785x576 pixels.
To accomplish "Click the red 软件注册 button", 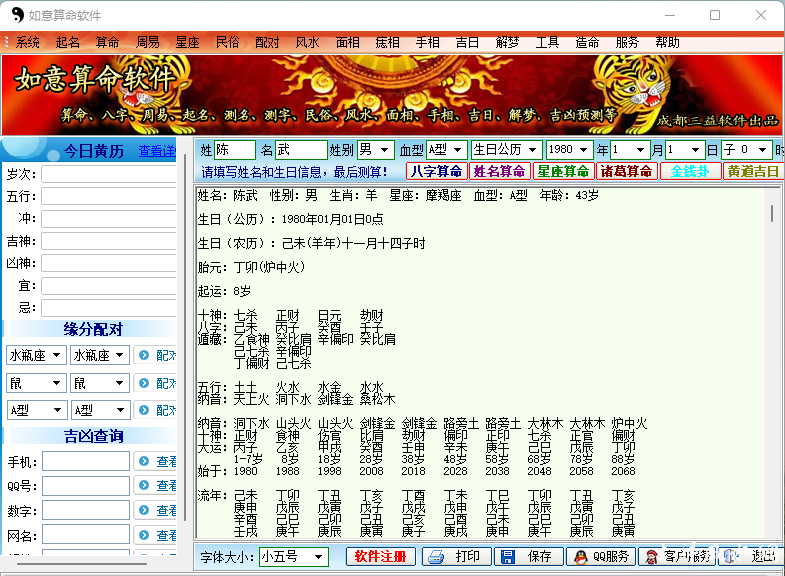I will (x=380, y=556).
